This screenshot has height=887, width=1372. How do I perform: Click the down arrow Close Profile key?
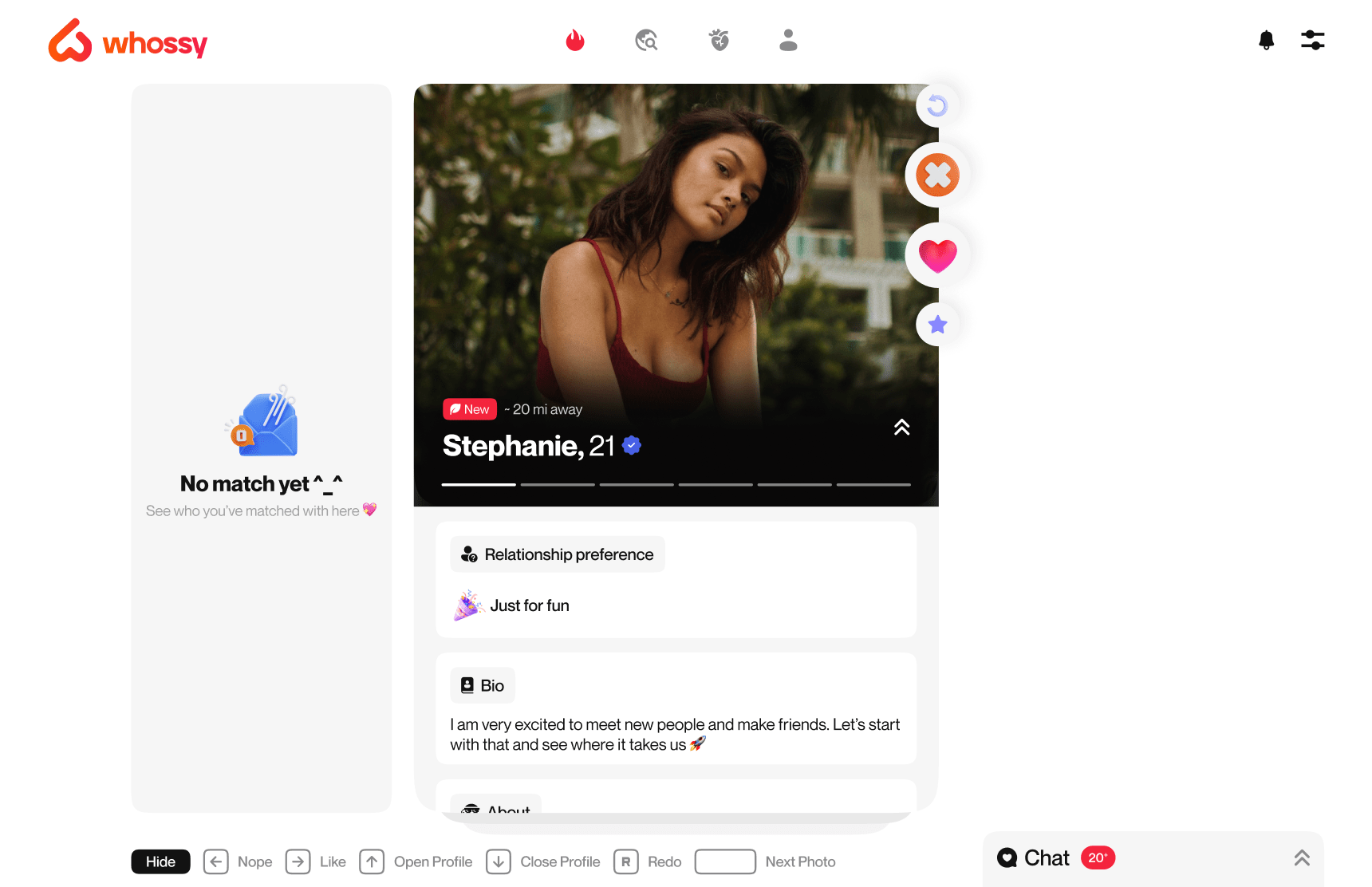tap(499, 861)
